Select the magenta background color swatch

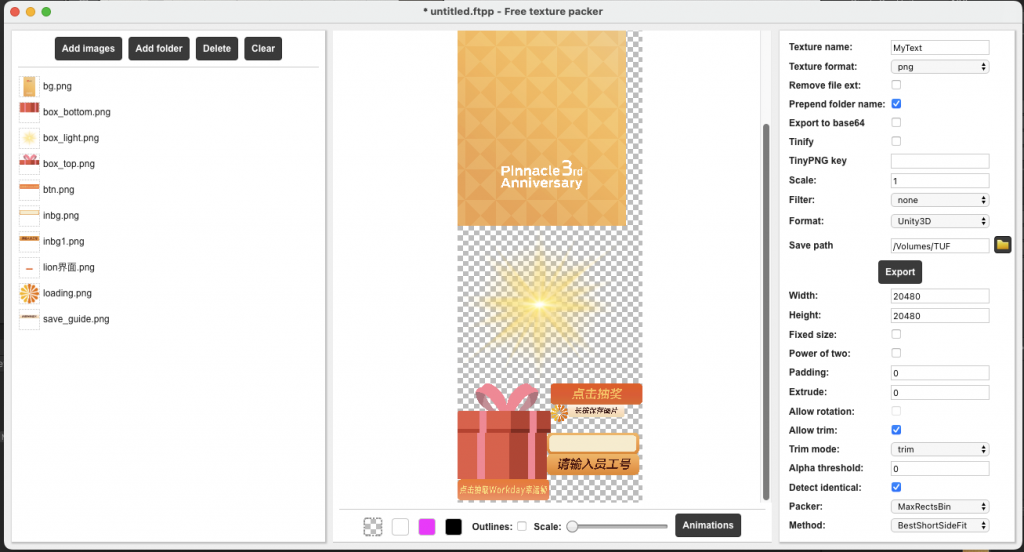(427, 526)
